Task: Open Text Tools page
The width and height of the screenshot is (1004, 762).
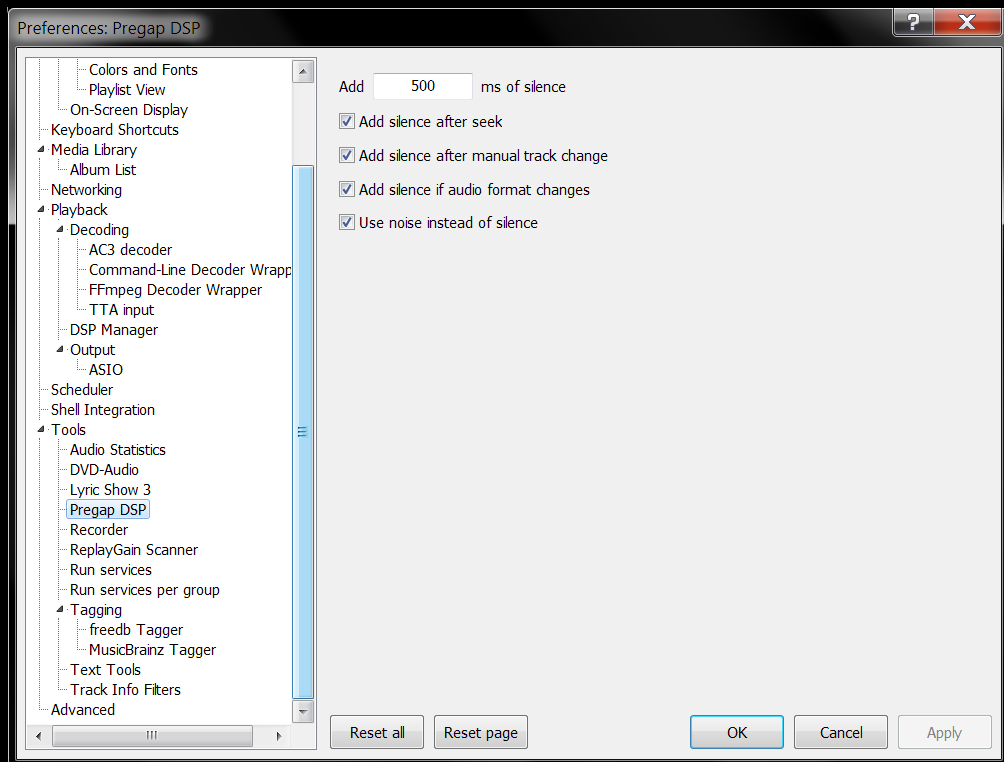Action: [106, 670]
